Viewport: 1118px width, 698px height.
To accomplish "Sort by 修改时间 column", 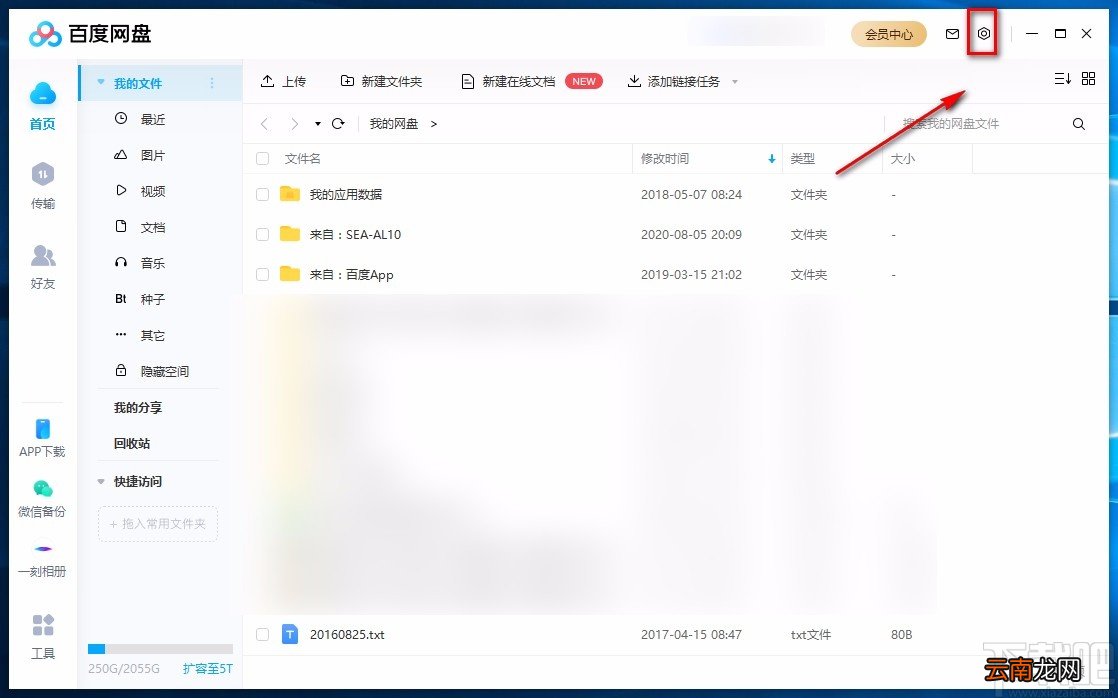I will 707,158.
